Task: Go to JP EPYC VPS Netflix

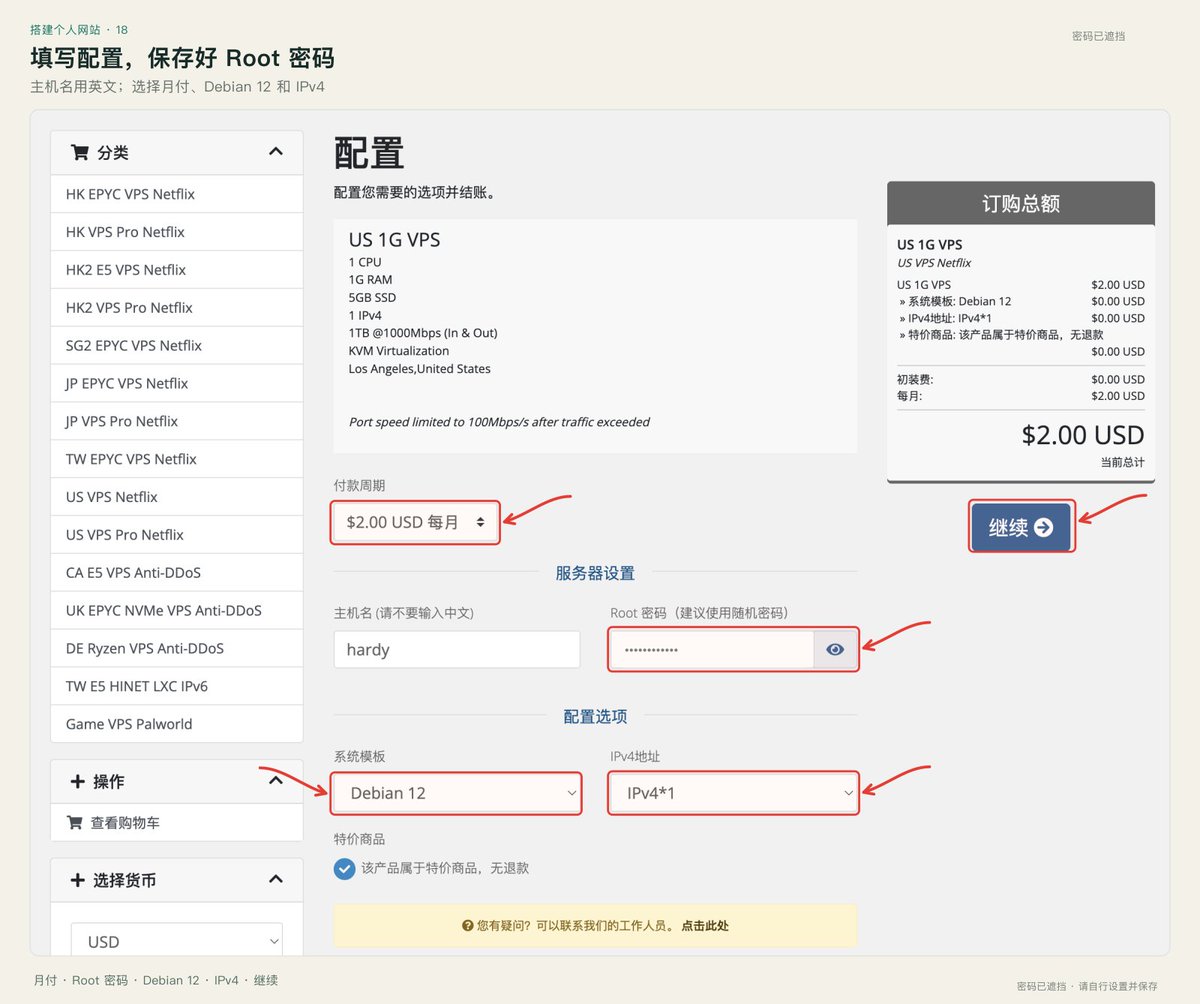Action: point(177,384)
